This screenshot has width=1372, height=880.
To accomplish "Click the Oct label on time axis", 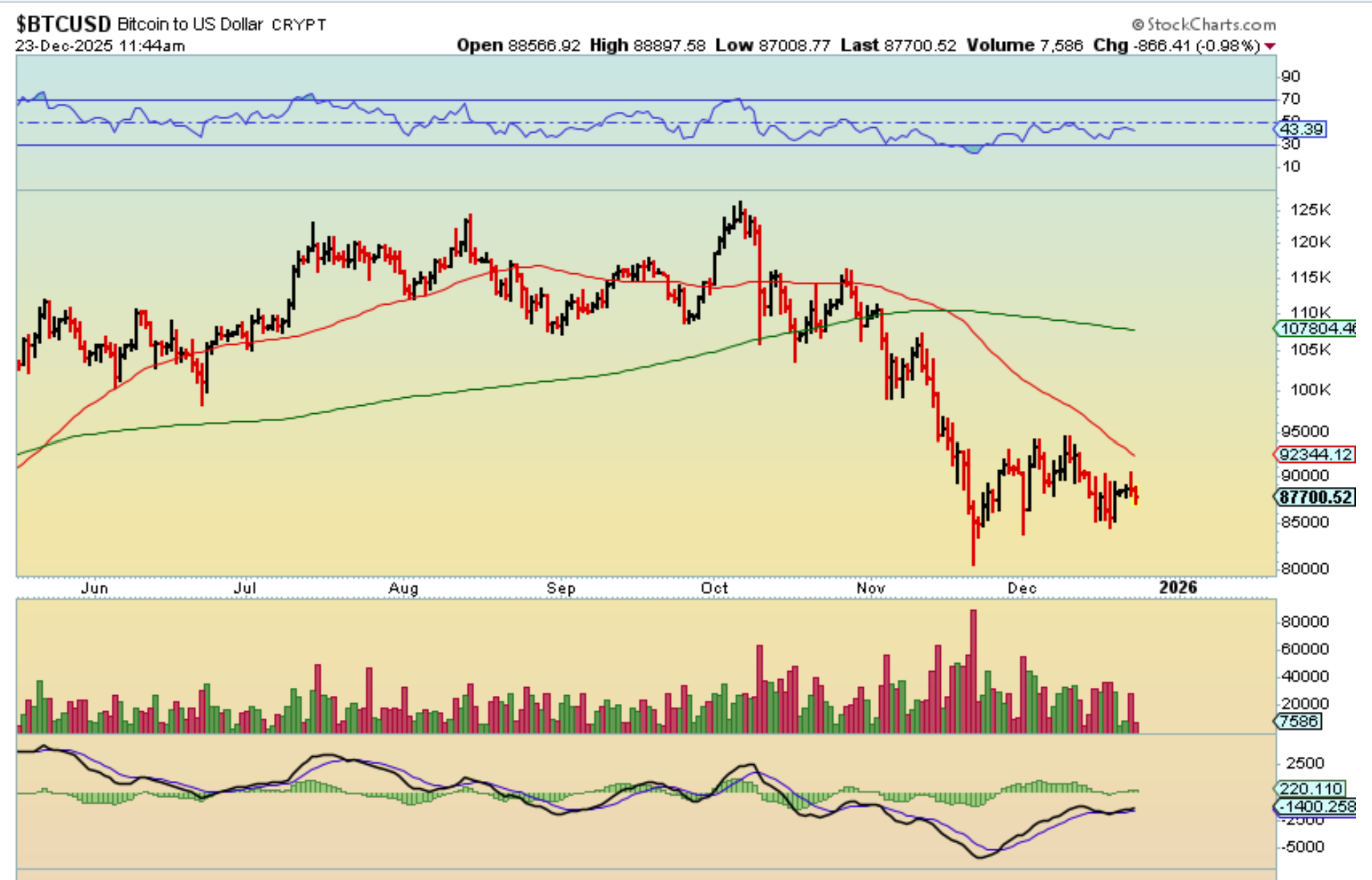I will pos(714,588).
